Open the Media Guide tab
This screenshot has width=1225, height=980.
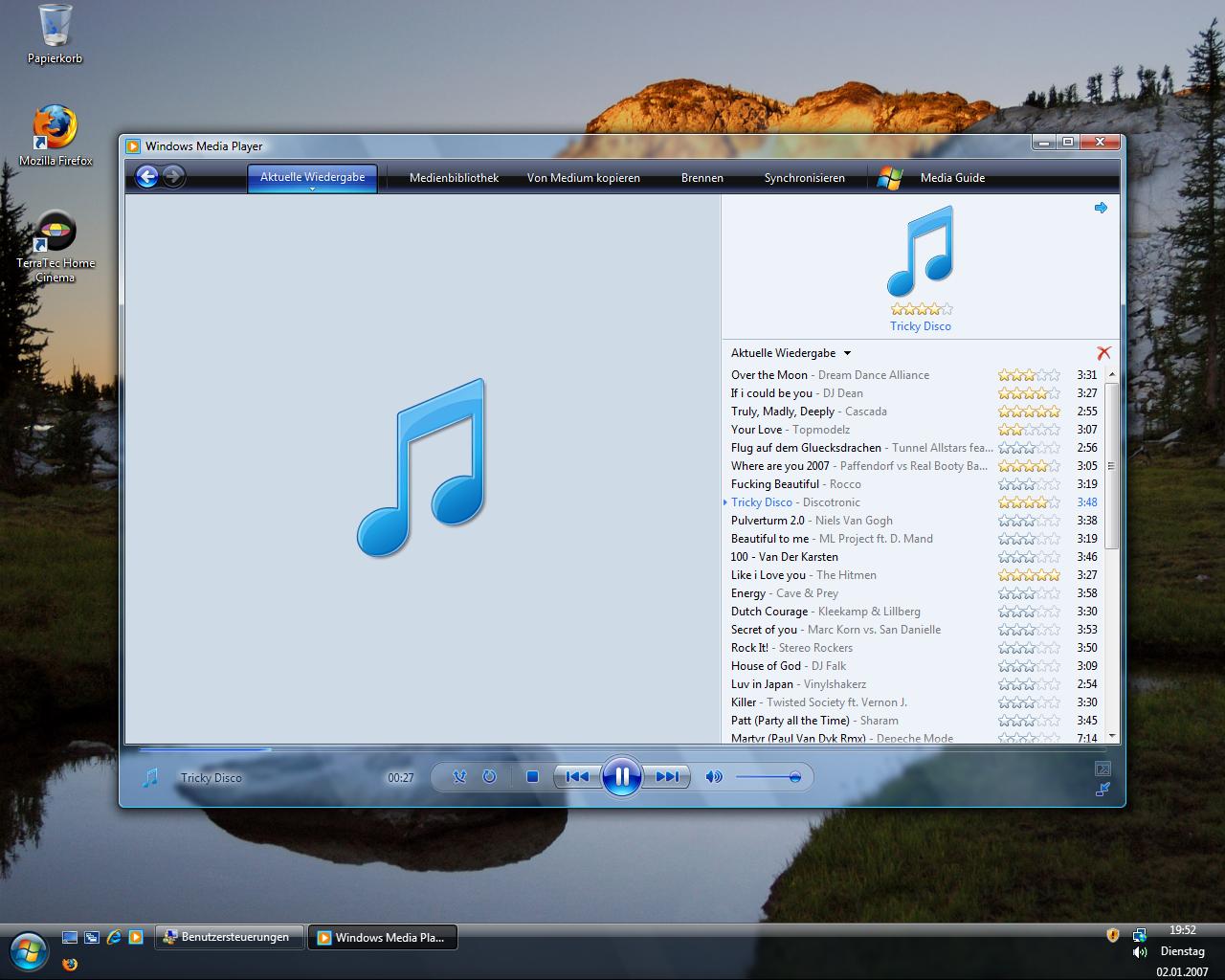[x=952, y=178]
